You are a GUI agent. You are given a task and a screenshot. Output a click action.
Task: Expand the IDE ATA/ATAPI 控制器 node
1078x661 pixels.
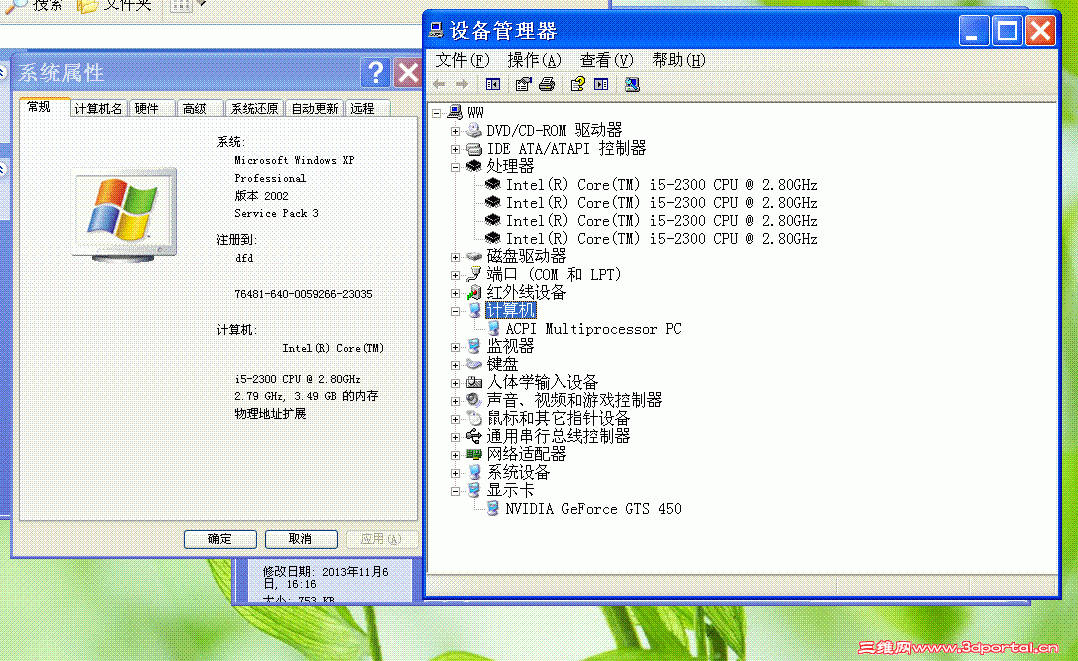click(x=455, y=149)
